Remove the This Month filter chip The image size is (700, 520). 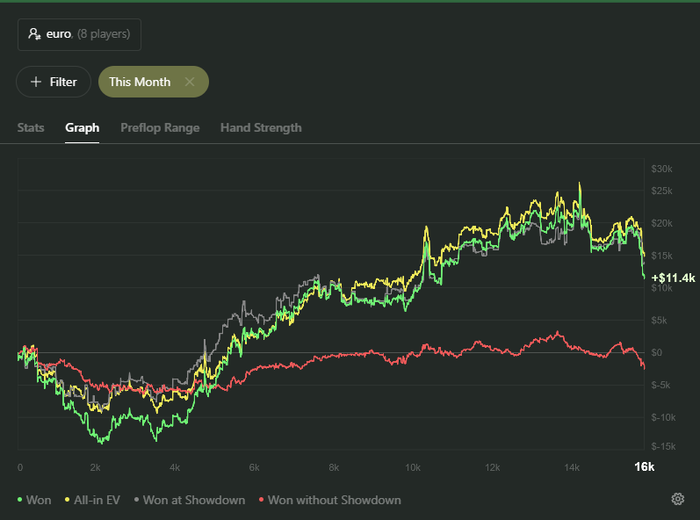(x=190, y=82)
